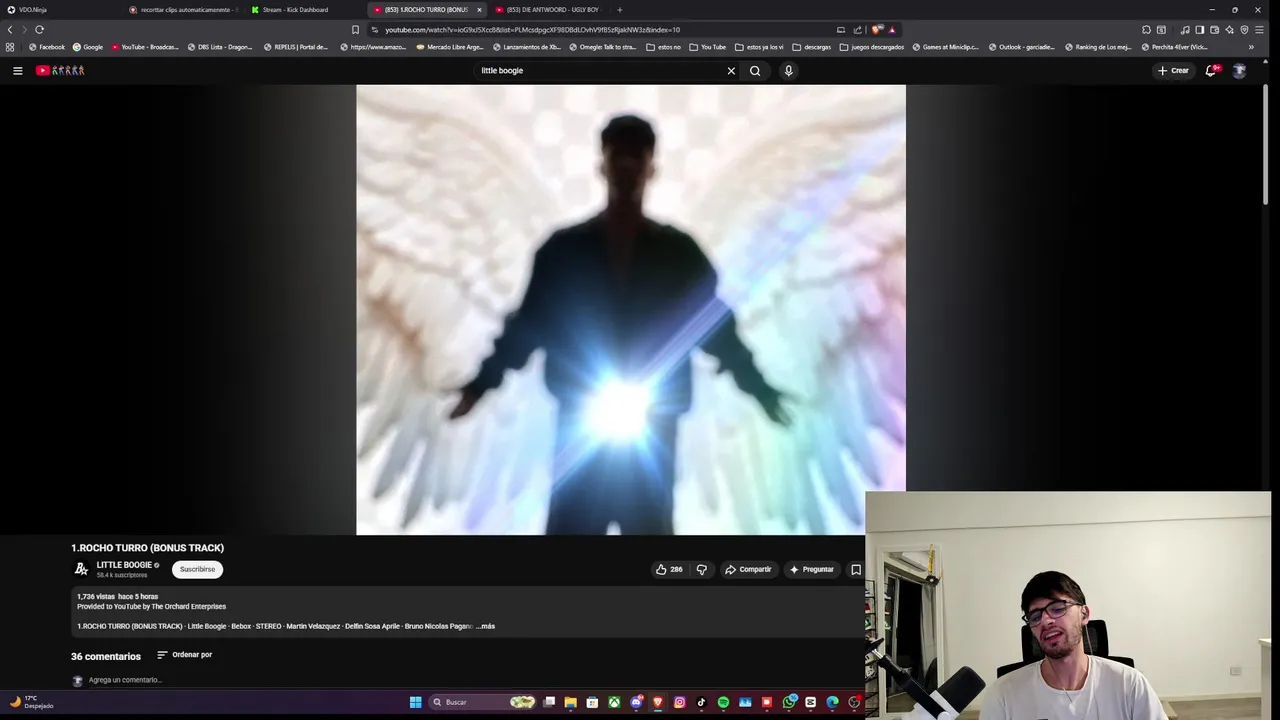Start voice search with microphone

pyautogui.click(x=788, y=70)
